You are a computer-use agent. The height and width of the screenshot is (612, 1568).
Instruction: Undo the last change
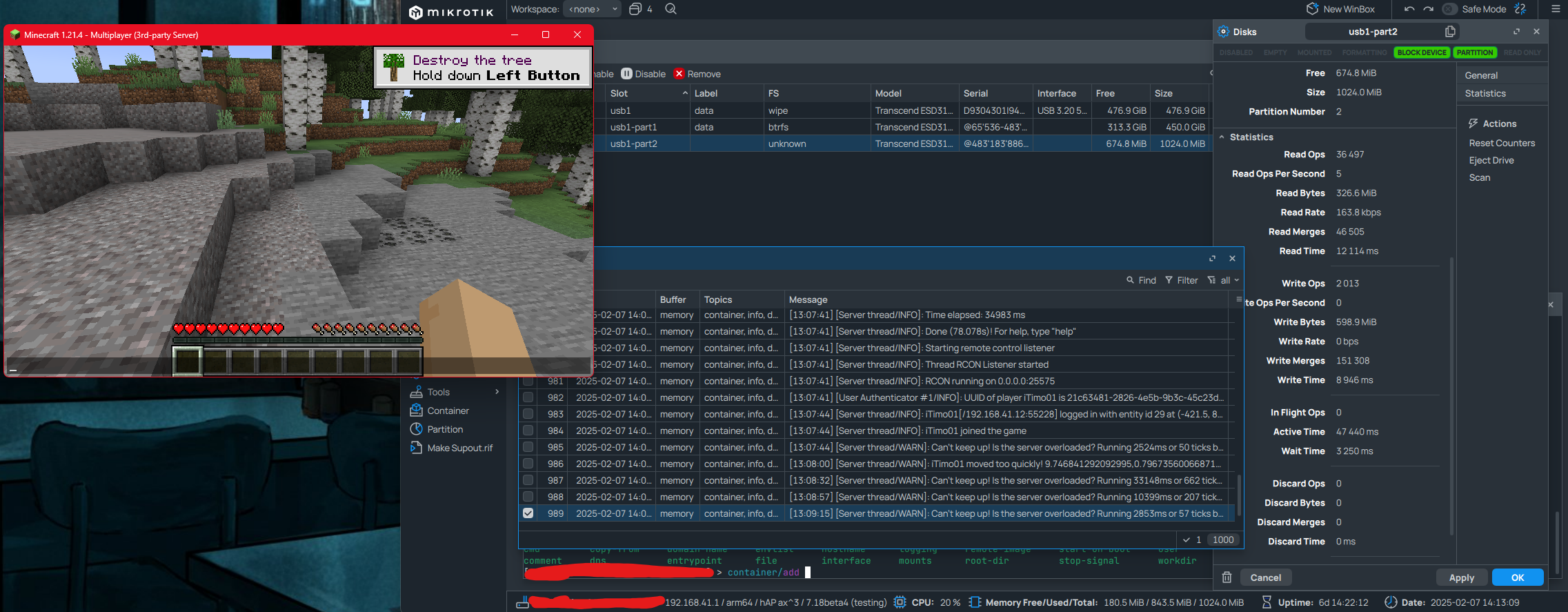(x=1409, y=9)
